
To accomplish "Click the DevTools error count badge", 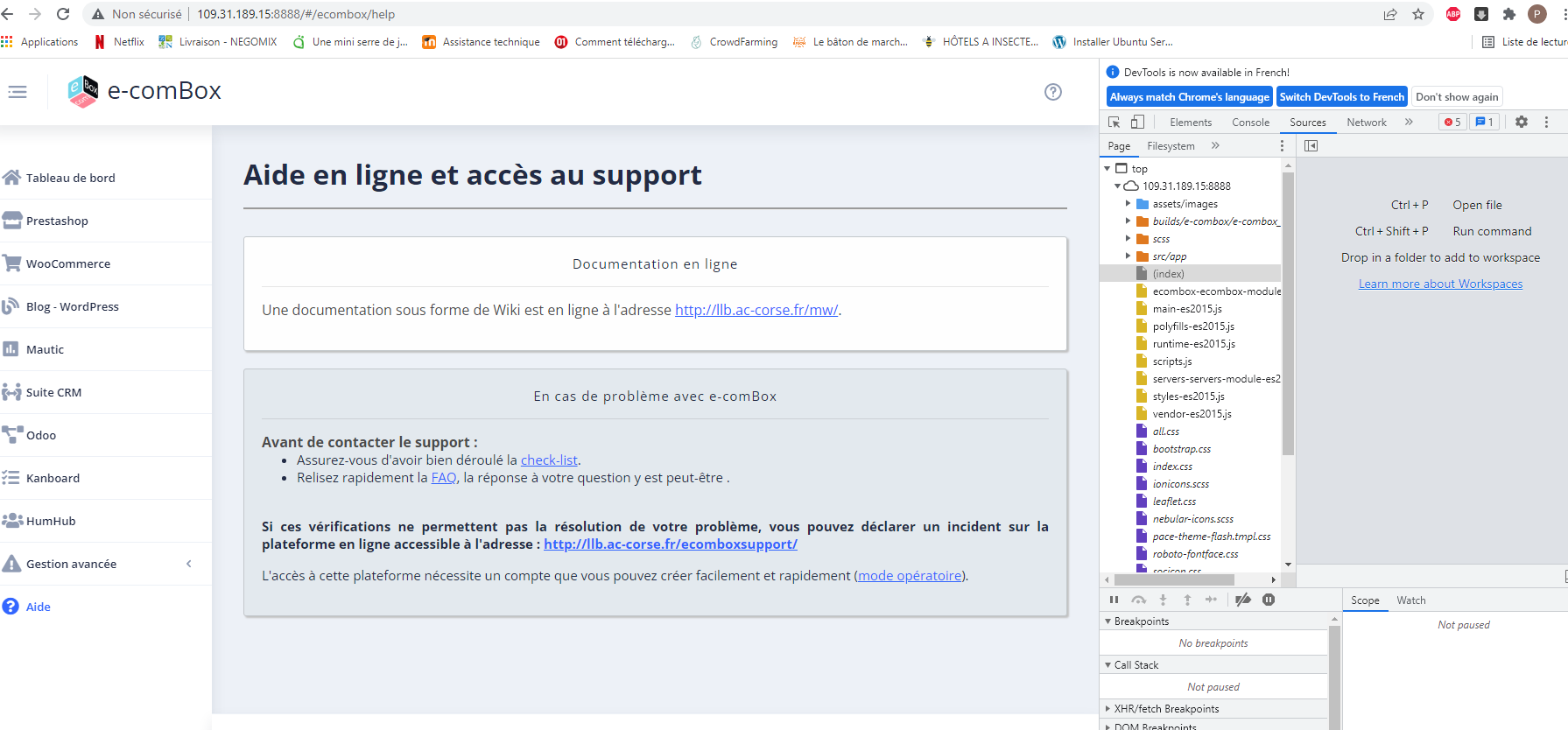I will 1452,123.
